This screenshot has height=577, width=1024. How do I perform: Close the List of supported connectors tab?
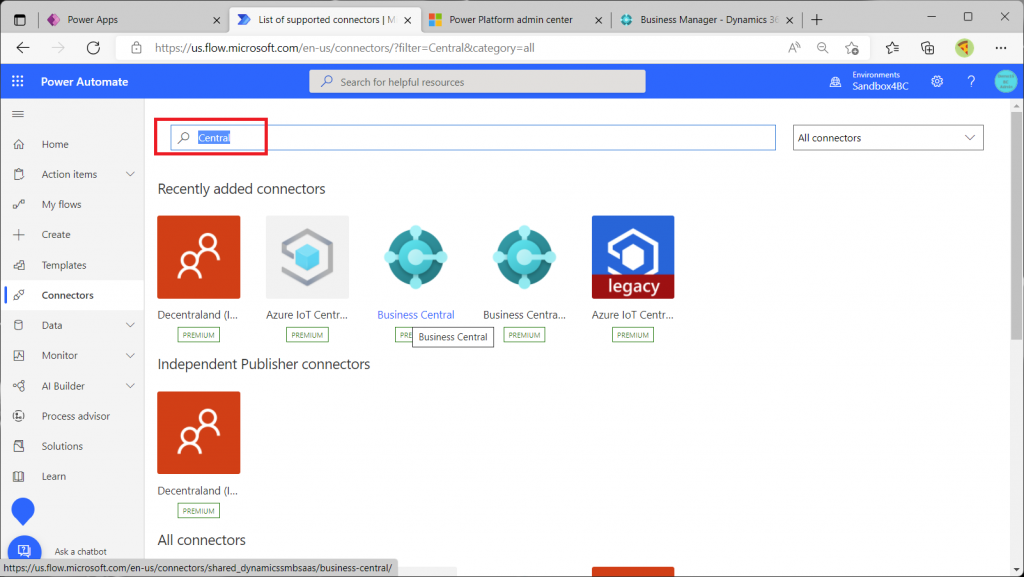click(x=408, y=20)
